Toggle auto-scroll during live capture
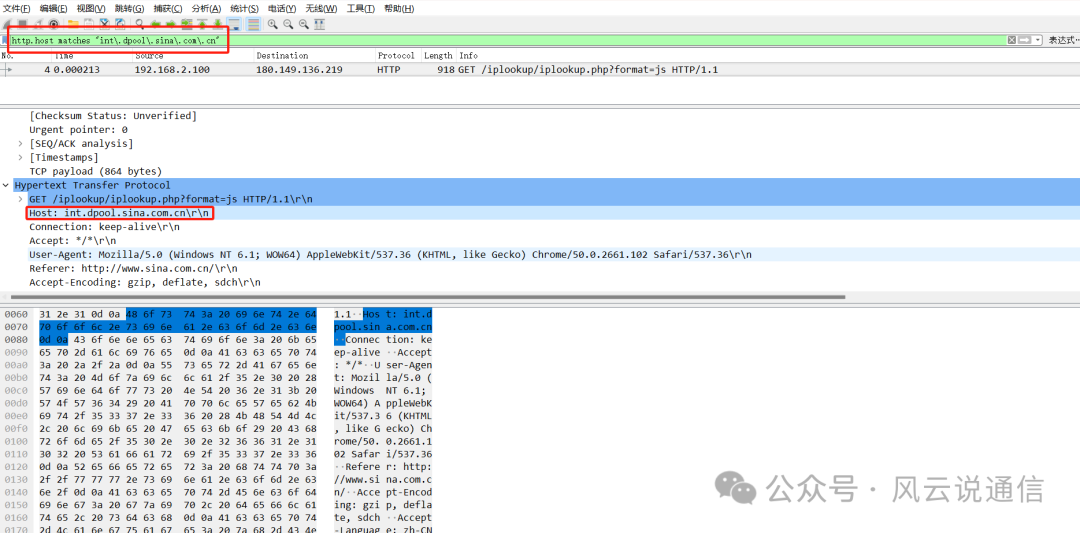 pyautogui.click(x=234, y=23)
